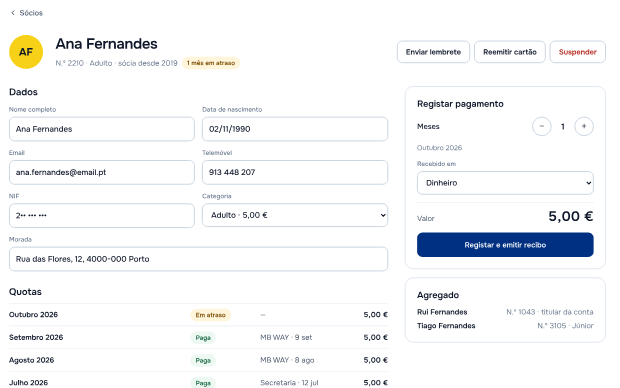Edit Nome completo field
This screenshot has width=620, height=388.
[x=102, y=129]
